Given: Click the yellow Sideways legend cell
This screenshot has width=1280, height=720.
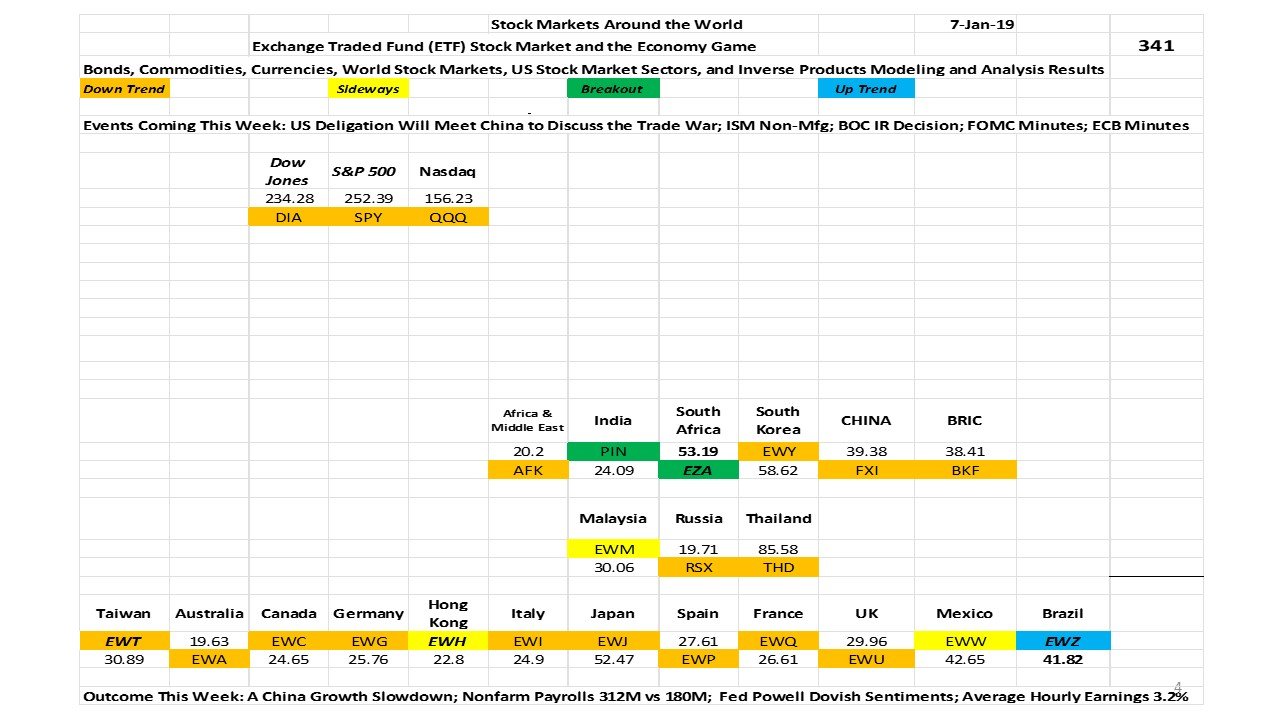Looking at the screenshot, I should 369,88.
